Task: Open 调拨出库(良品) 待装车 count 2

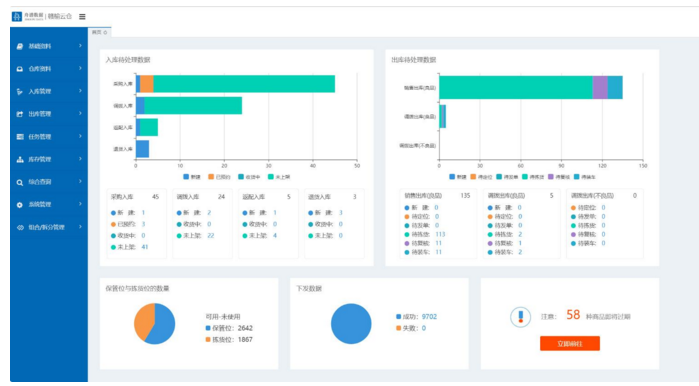Action: click(520, 252)
